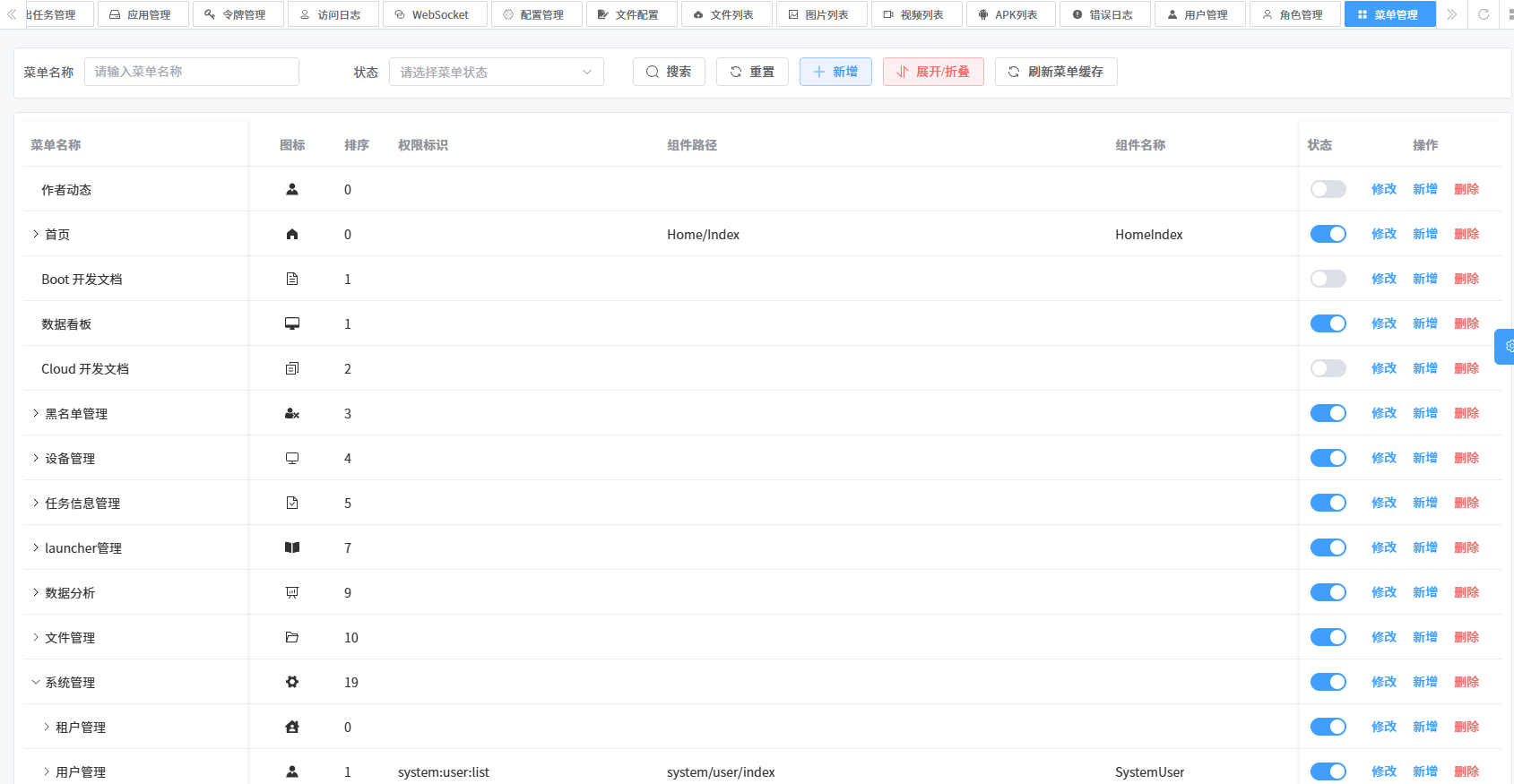
Task: Click the 刷新菜单缓存 button
Action: point(1056,72)
